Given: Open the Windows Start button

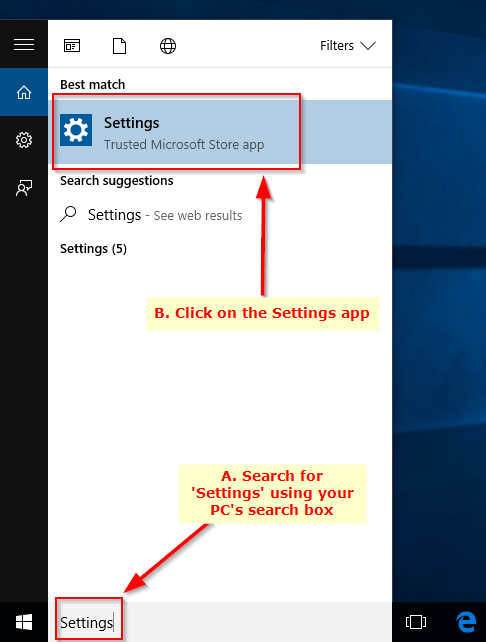Looking at the screenshot, I should (24, 622).
